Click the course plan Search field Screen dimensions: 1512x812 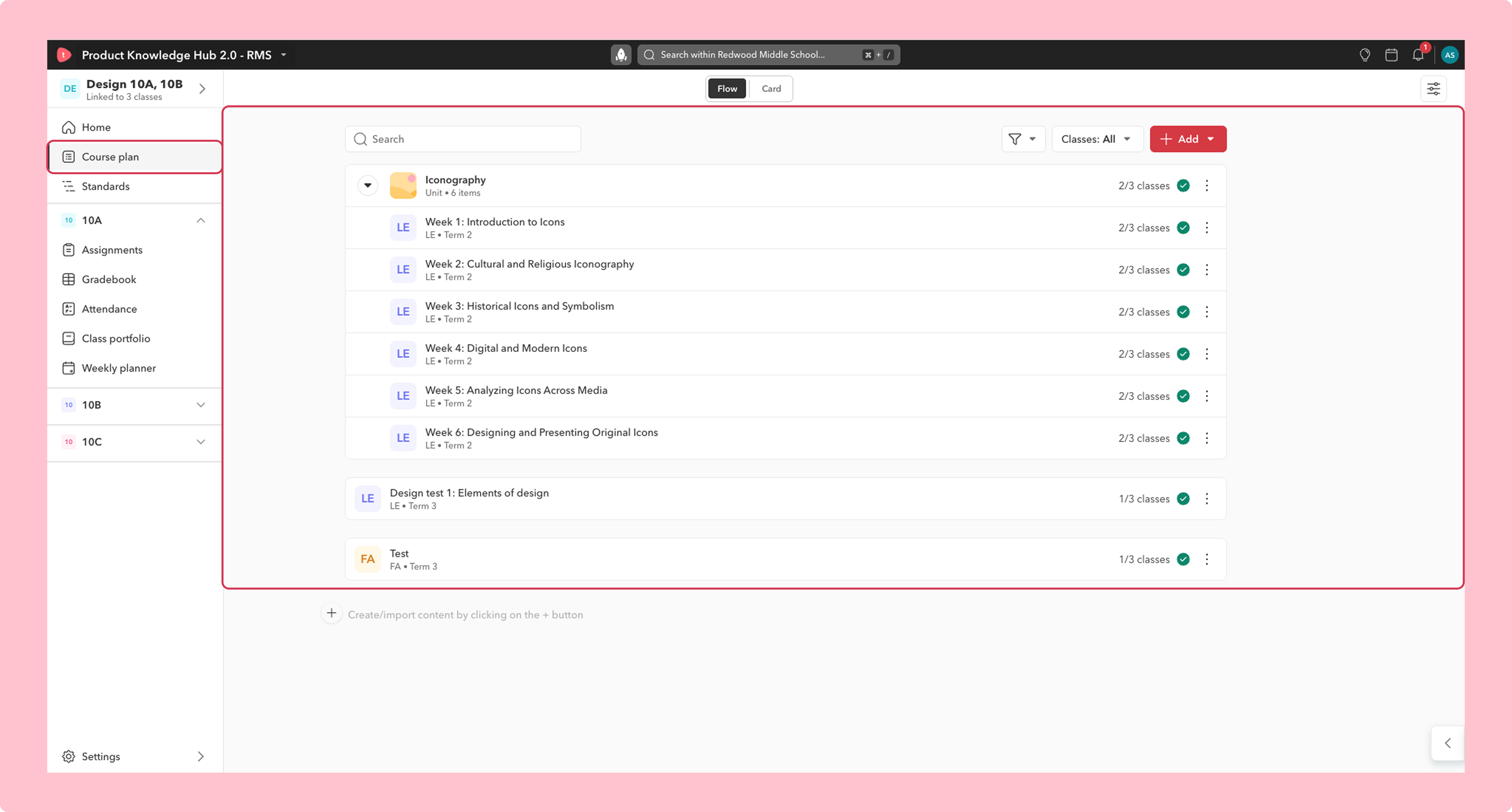pyautogui.click(x=463, y=139)
